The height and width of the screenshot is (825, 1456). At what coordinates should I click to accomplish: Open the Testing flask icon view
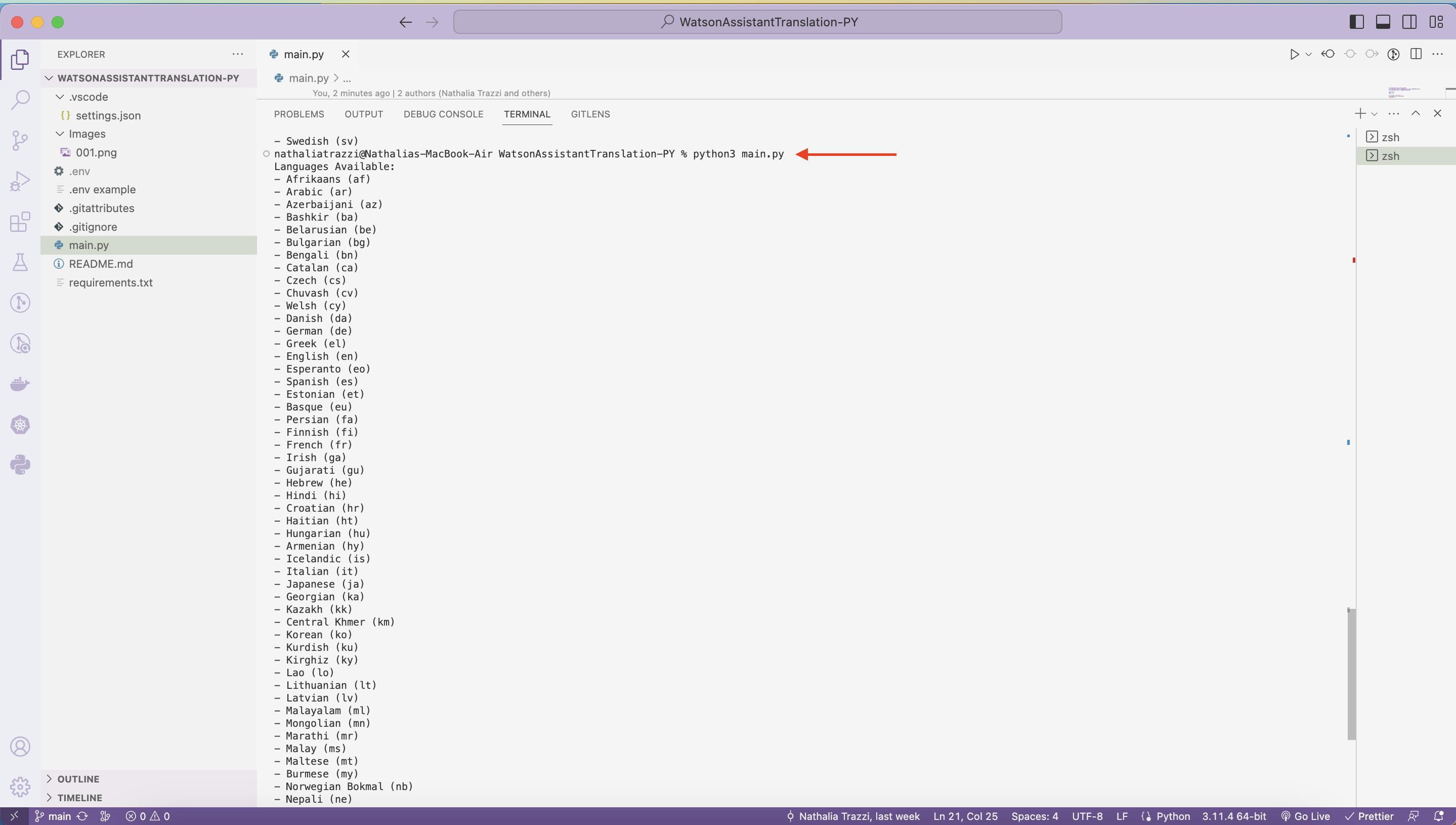pos(20,262)
